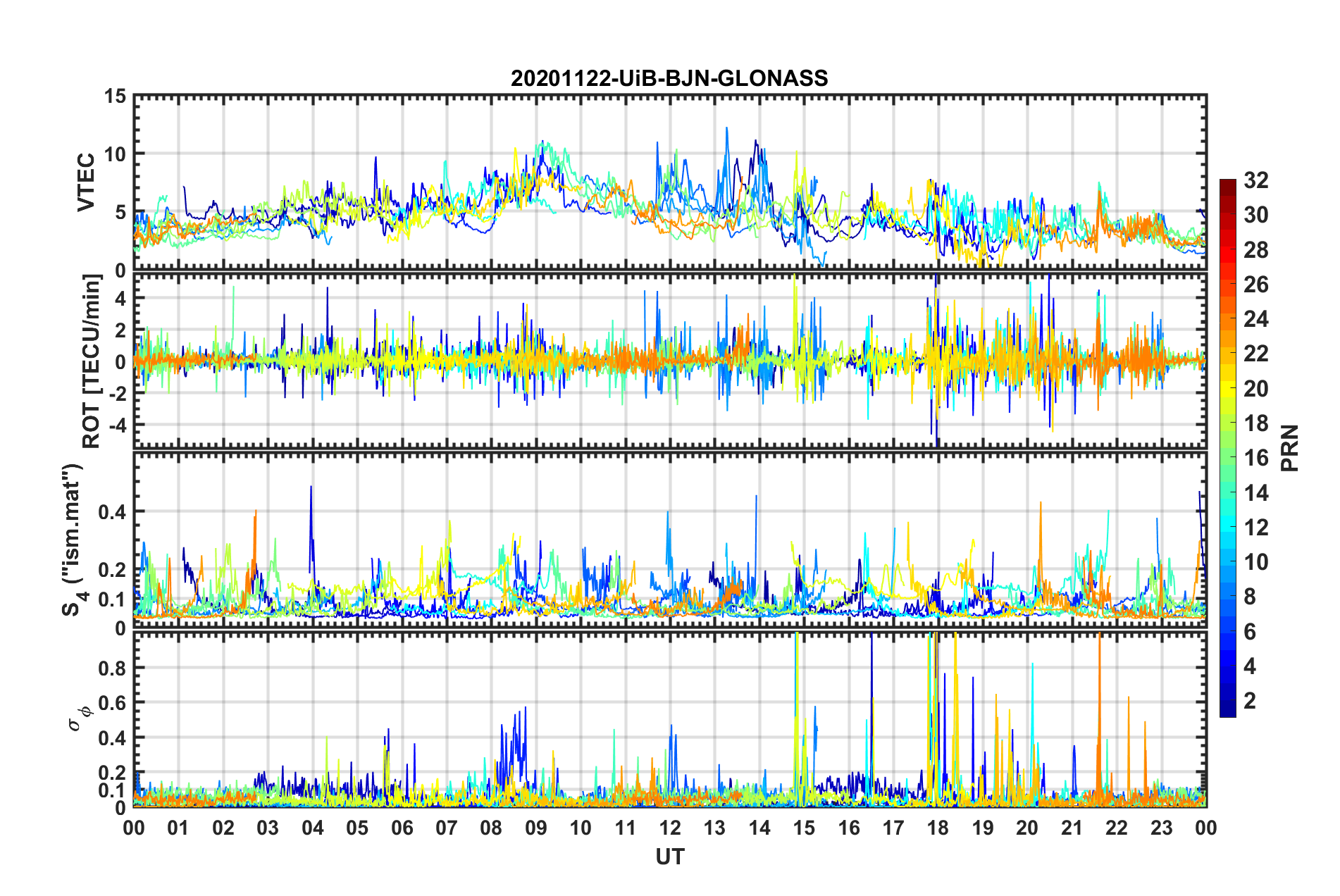The width and height of the screenshot is (1340, 896).
Task: Click the x-axis tick label 05
Action: point(357,828)
